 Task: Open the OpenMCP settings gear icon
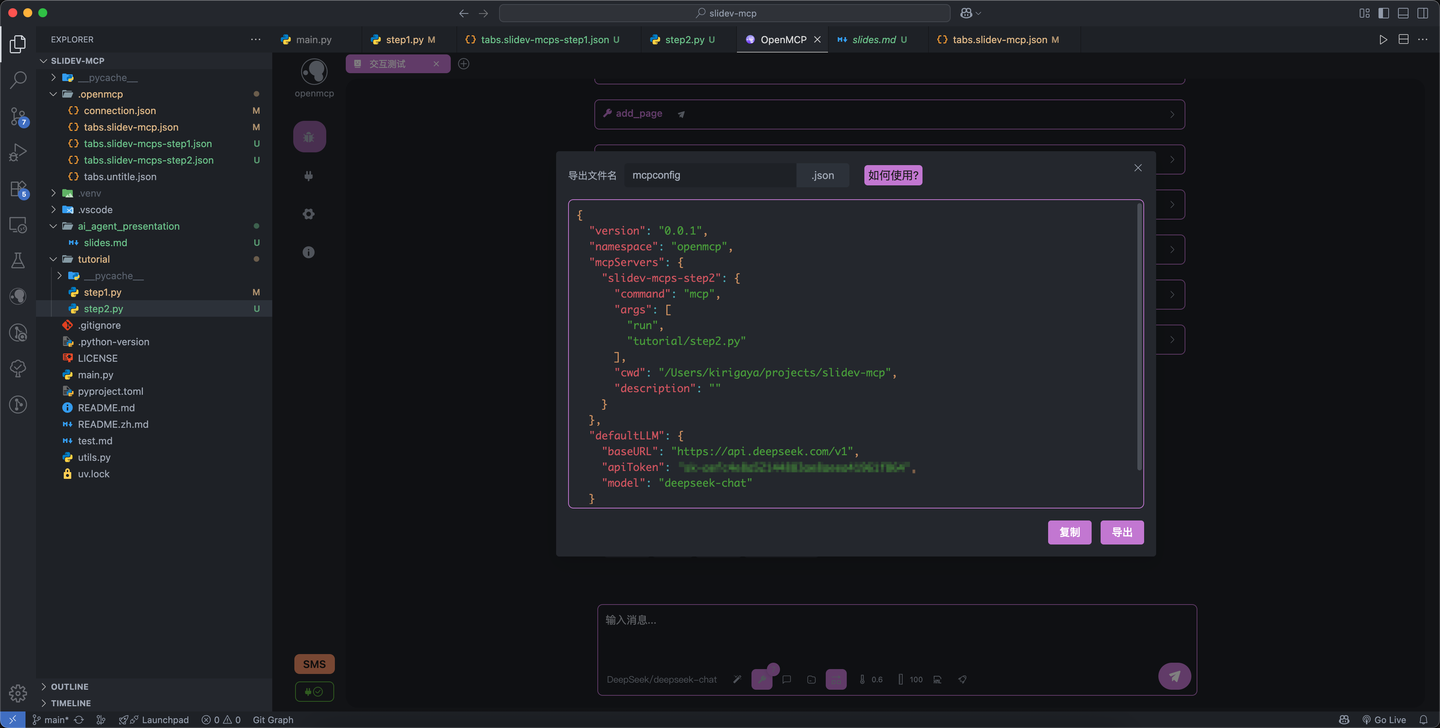point(309,214)
